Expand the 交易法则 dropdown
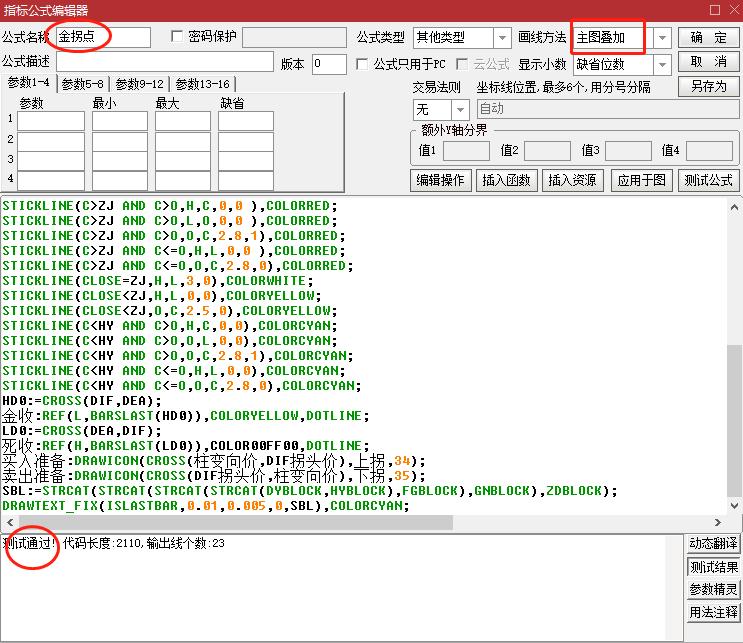 click(460, 108)
